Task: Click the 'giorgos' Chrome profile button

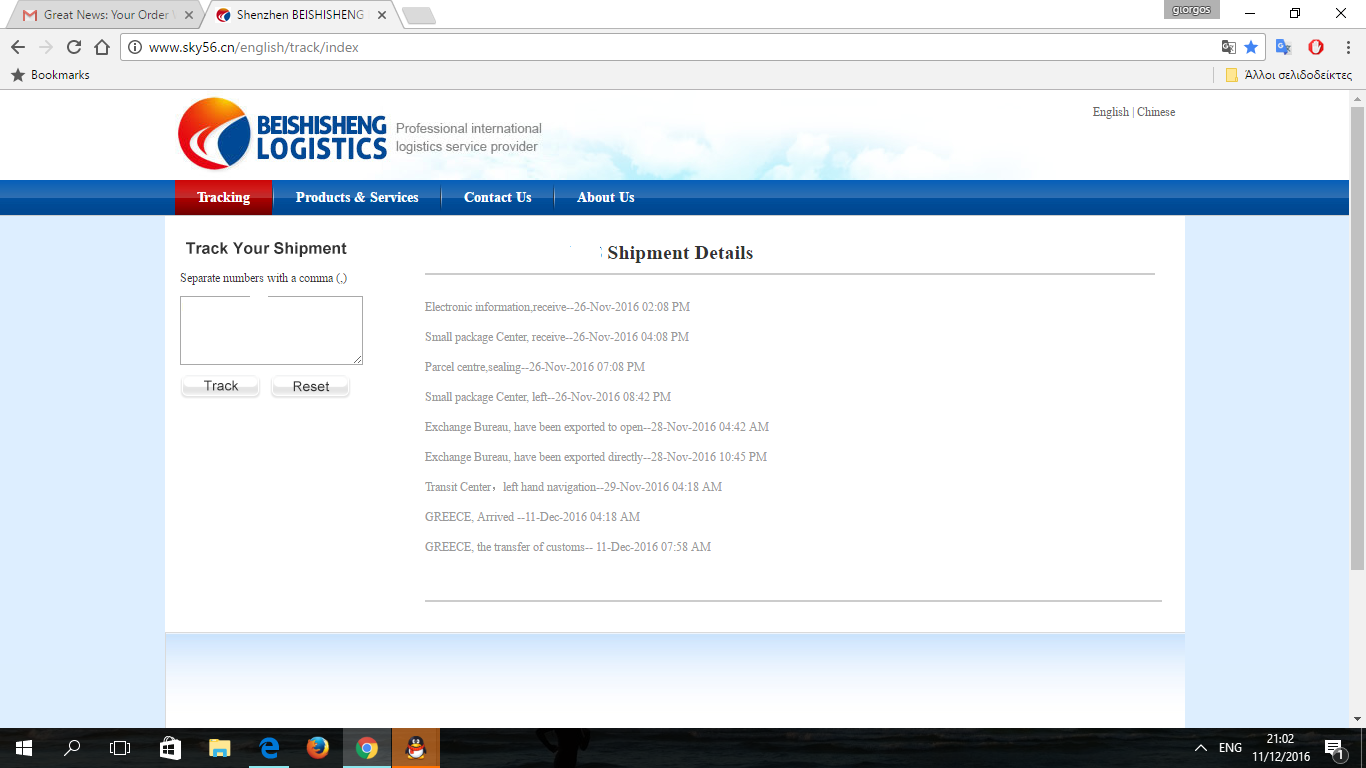Action: pyautogui.click(x=1192, y=11)
